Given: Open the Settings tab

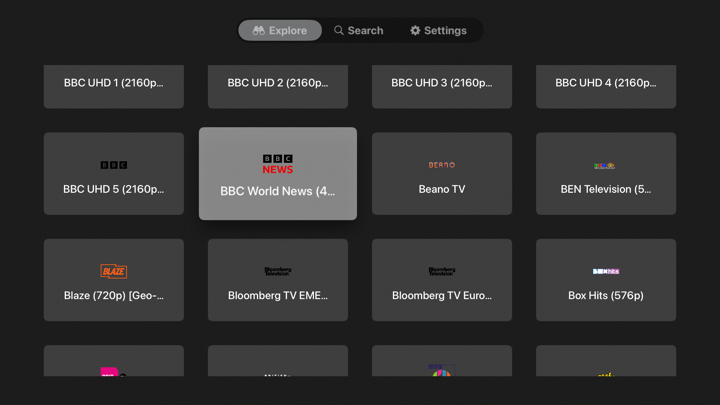Looking at the screenshot, I should 439,30.
